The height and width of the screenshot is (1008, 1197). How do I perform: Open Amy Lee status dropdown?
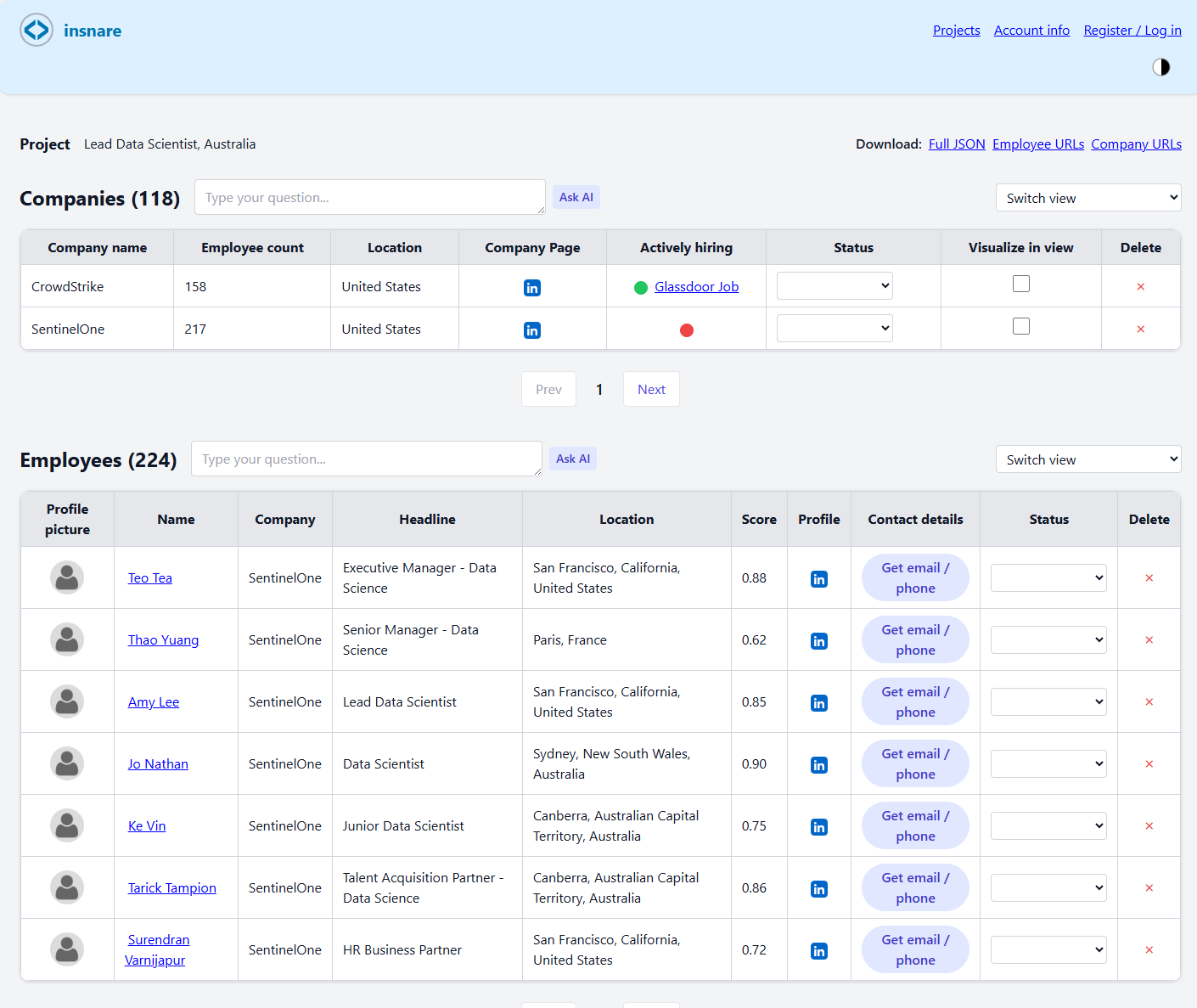(x=1048, y=701)
